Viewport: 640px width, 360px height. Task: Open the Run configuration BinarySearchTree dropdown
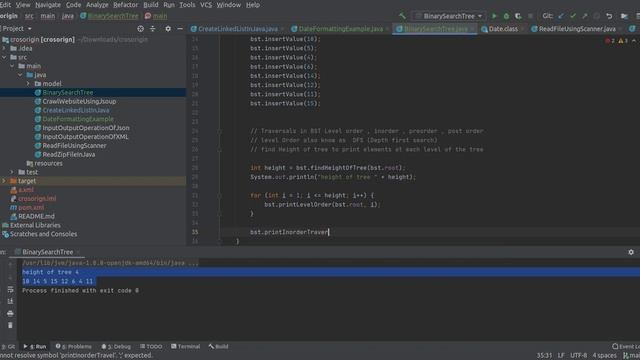point(449,16)
